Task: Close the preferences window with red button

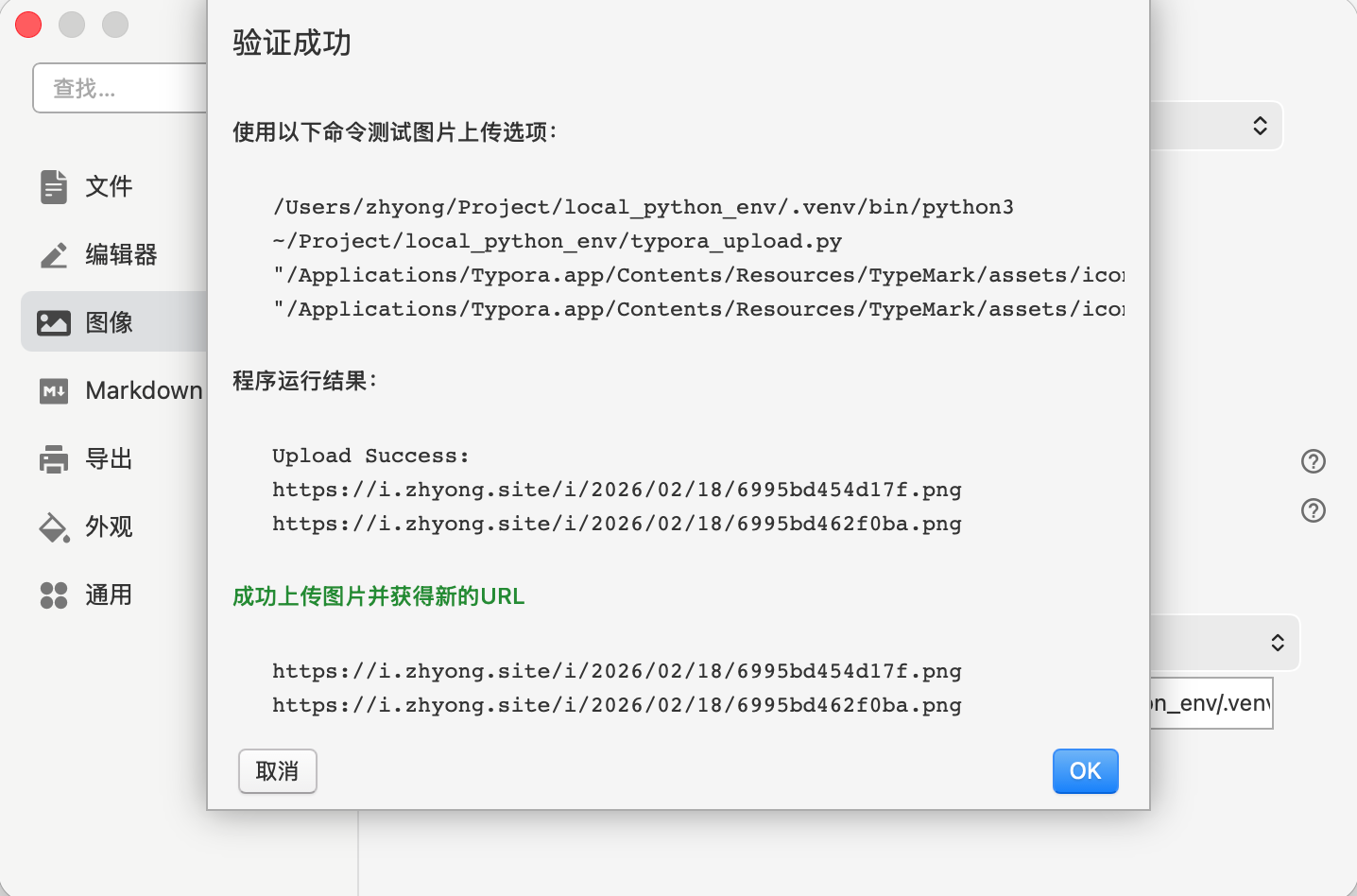Action: pos(28,25)
